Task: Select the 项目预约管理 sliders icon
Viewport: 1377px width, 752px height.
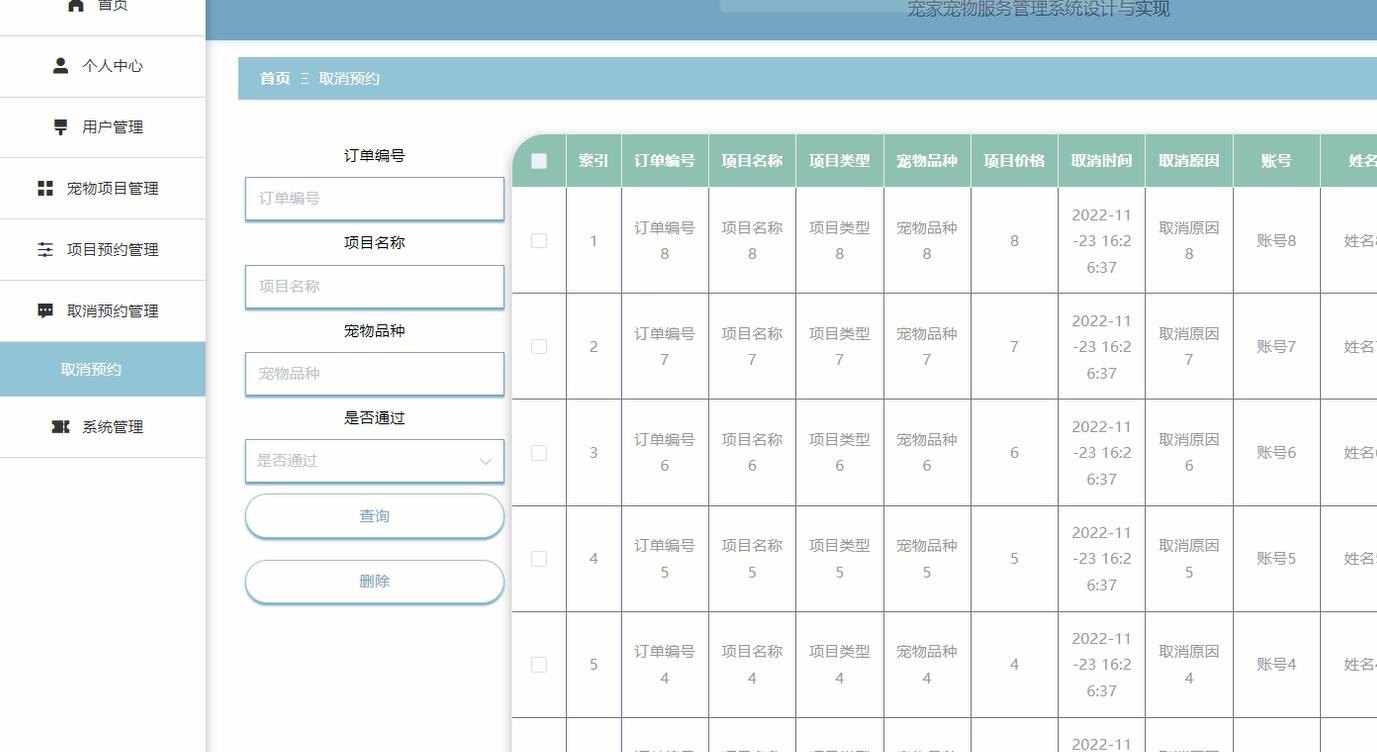Action: (45, 249)
